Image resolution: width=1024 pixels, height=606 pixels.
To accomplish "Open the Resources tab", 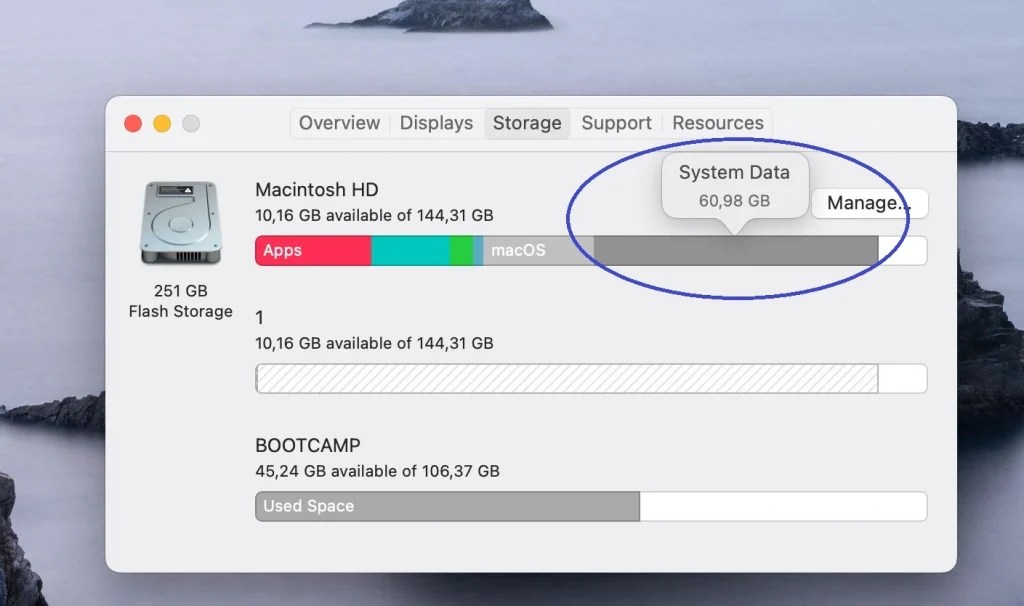I will pos(717,123).
